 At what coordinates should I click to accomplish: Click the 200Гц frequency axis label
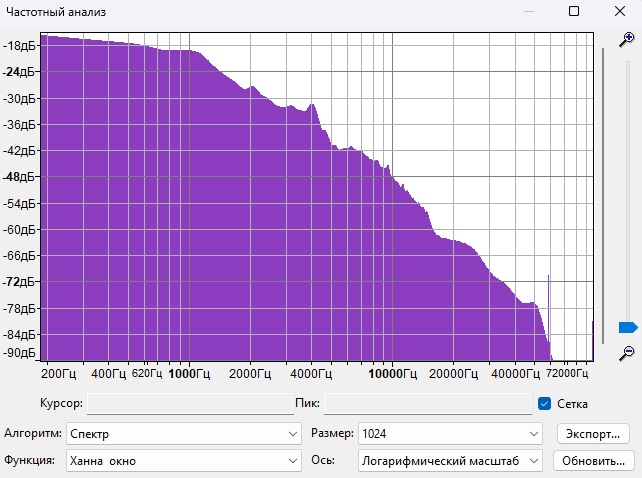(x=59, y=374)
